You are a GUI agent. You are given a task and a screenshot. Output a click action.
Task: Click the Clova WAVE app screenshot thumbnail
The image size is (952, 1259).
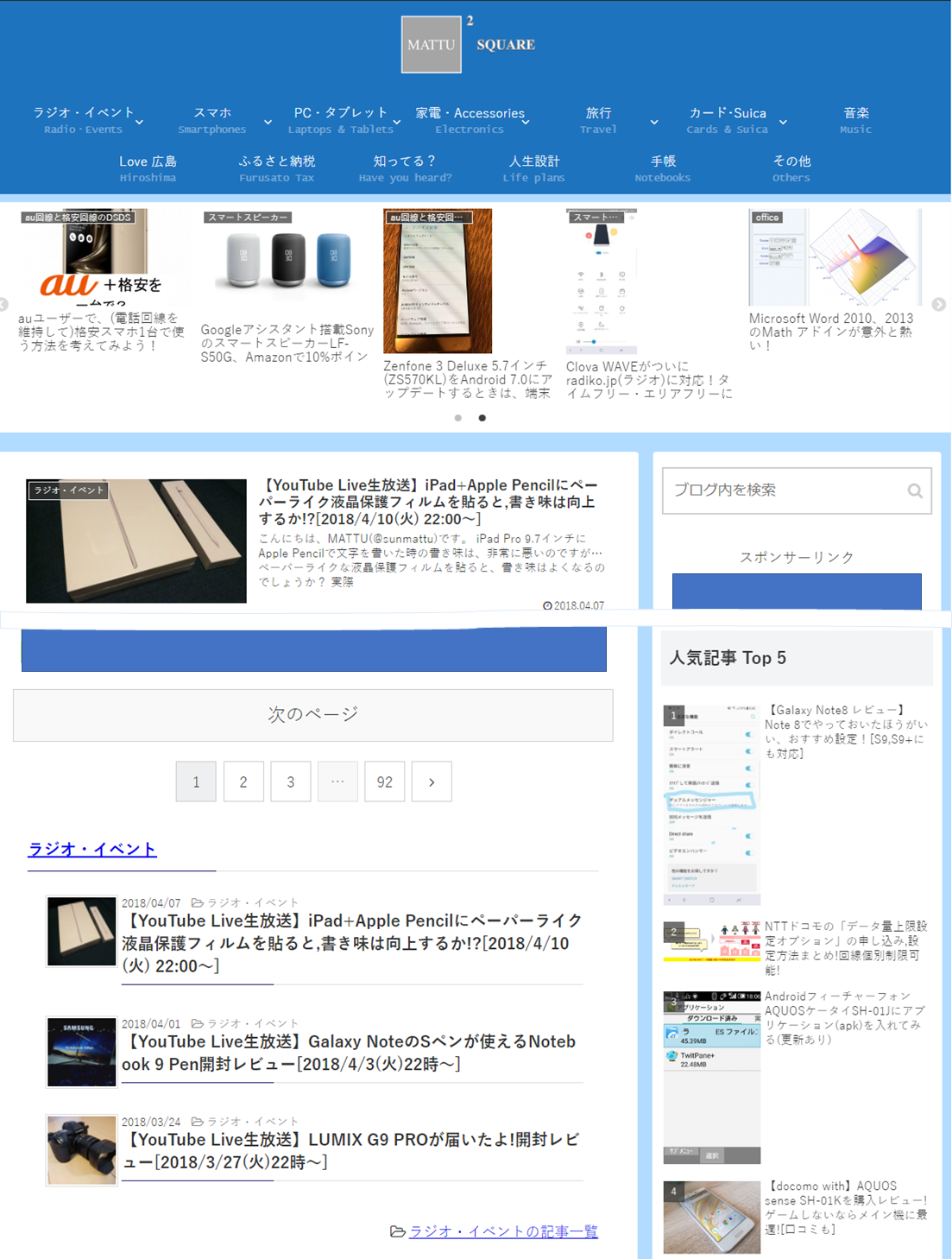pos(602,282)
